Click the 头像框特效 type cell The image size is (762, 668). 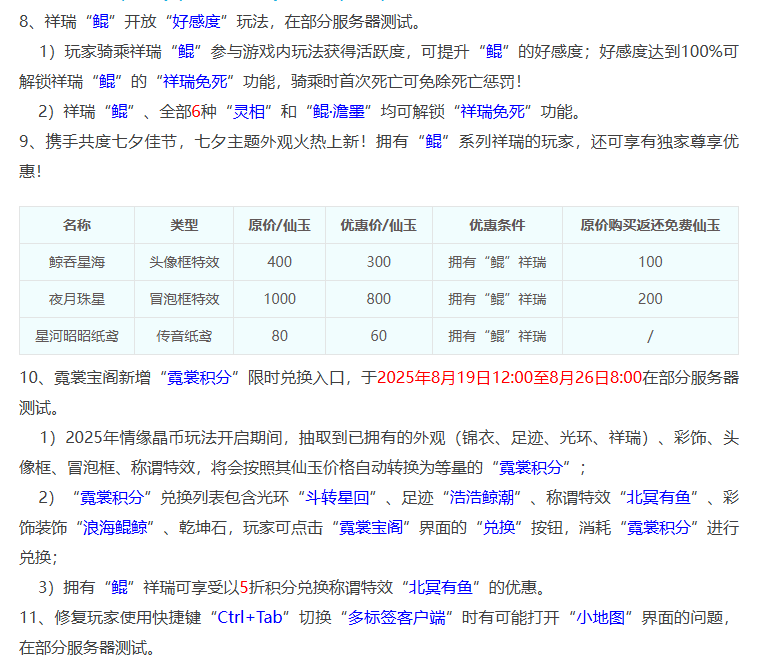tap(184, 262)
